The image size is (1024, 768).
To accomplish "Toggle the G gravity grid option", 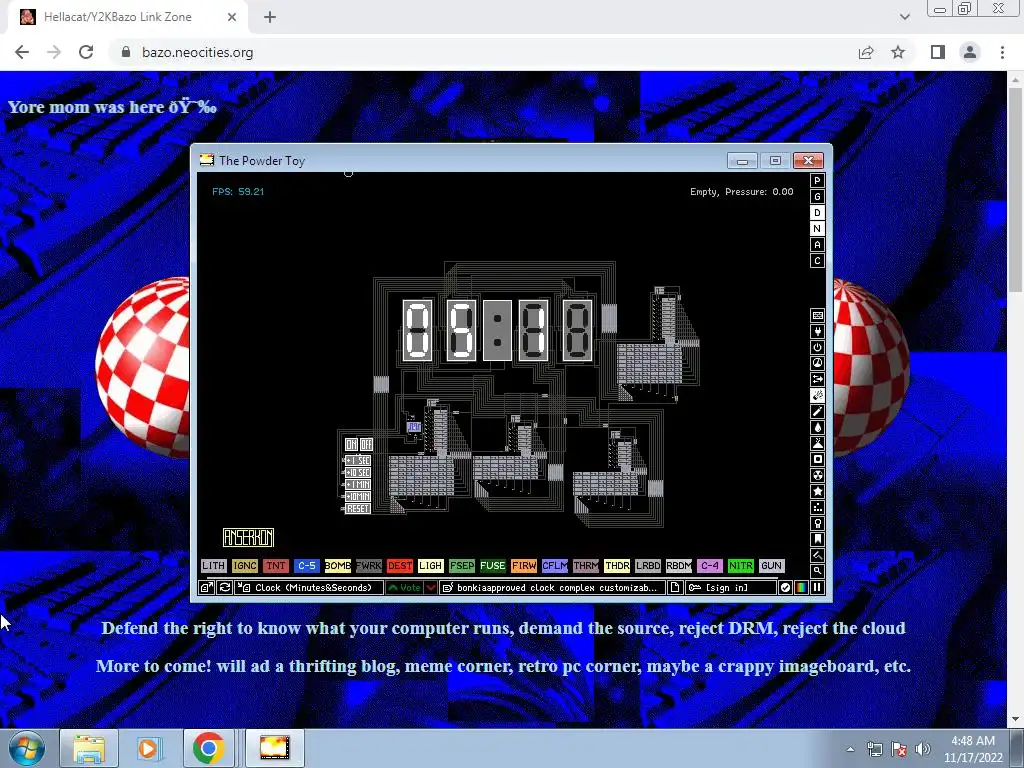I will point(817,197).
